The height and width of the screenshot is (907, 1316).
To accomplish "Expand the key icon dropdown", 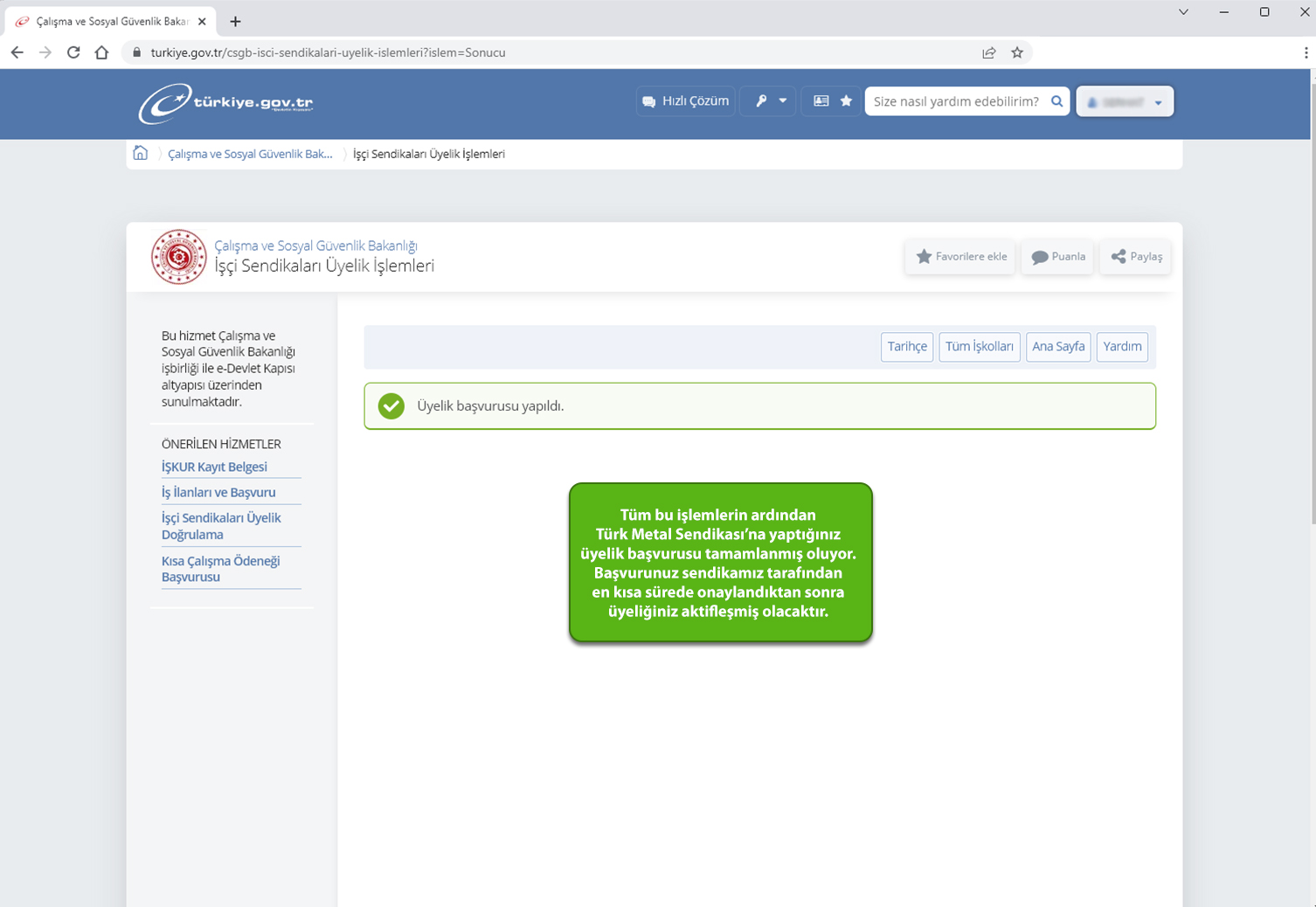I will 770,101.
